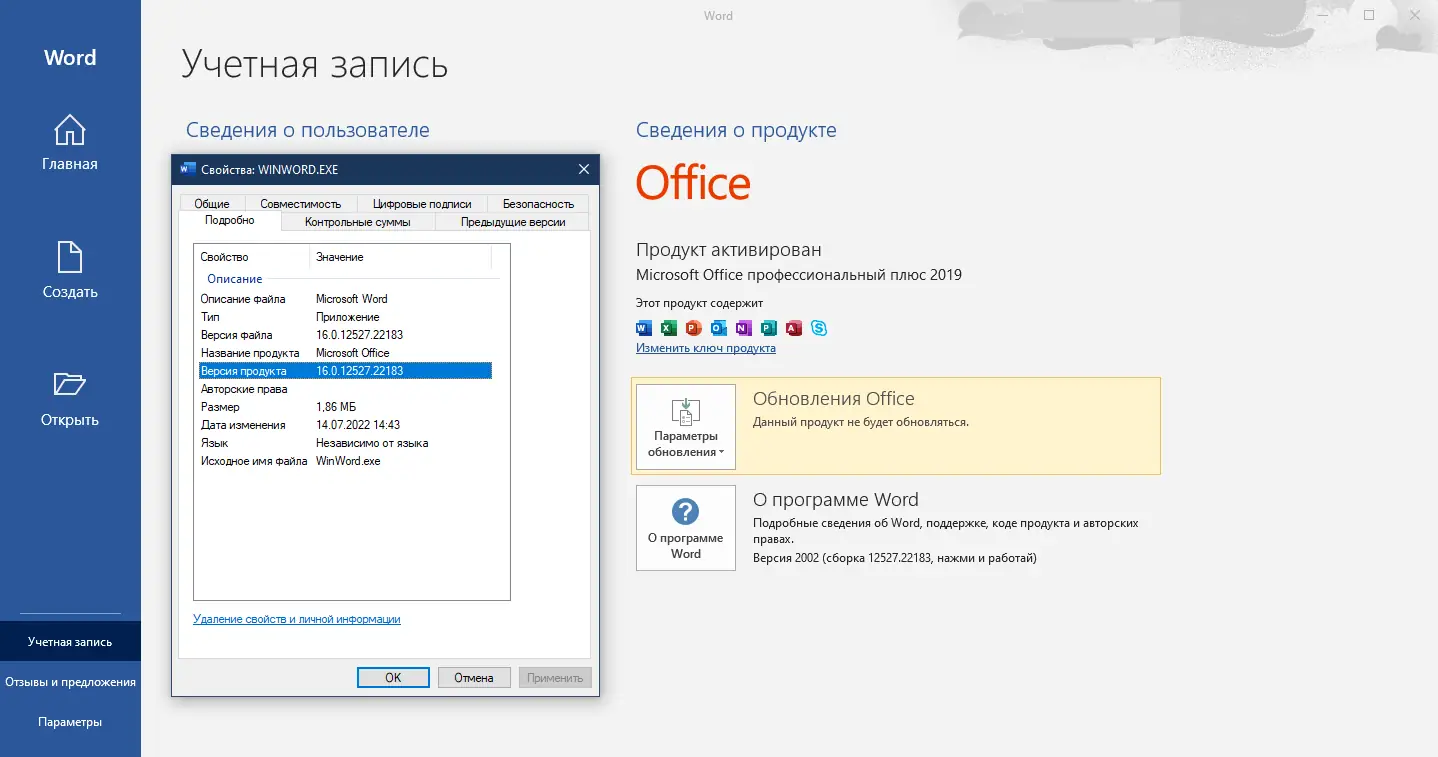Click the Сведения о пользователе heading

coord(308,130)
